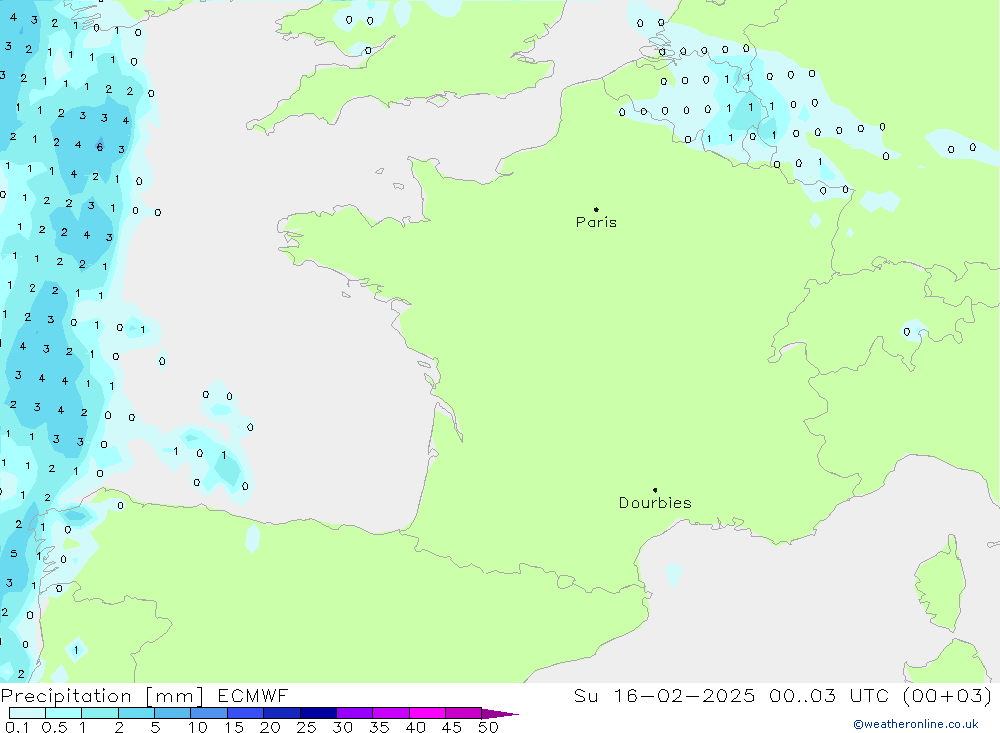1000x733 pixels.
Task: Pick the 25–30 mm navy legend swatch
Action: tap(318, 713)
